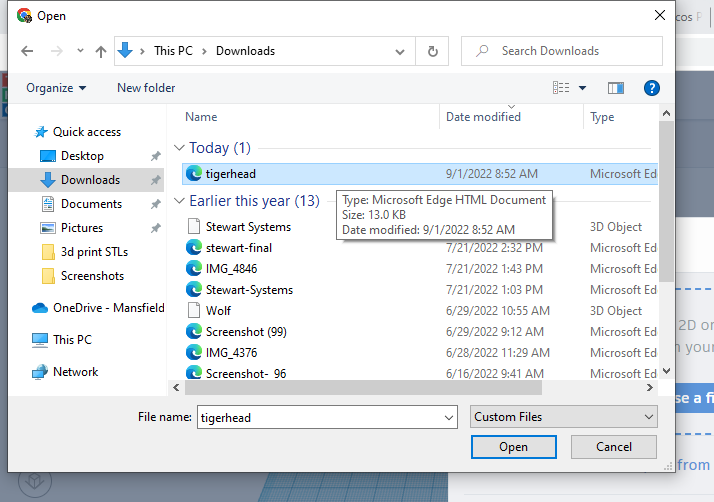
Task: Click the Search Downloads field
Action: coord(561,51)
